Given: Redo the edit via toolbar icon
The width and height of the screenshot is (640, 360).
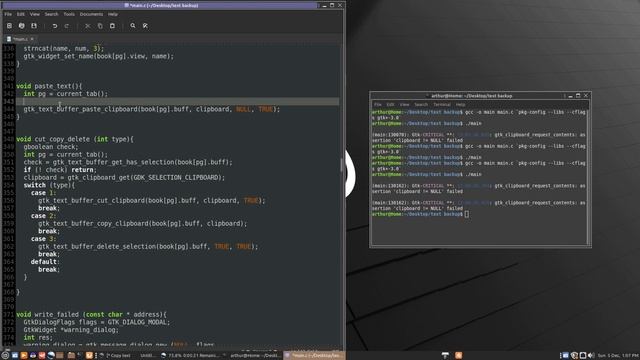Looking at the screenshot, I should (67, 26).
